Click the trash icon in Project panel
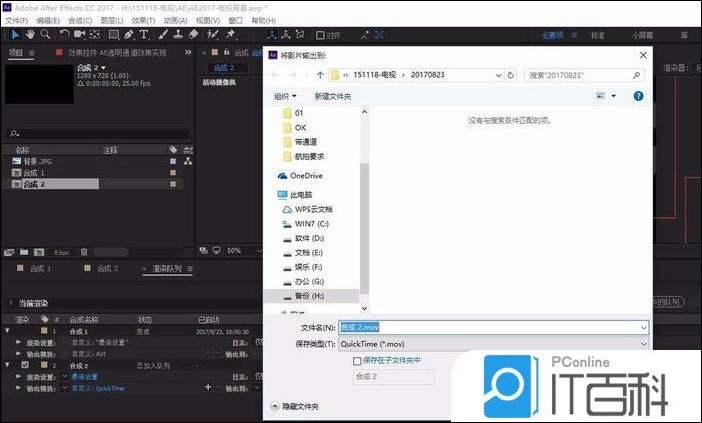This screenshot has width=702, height=423. (84, 252)
